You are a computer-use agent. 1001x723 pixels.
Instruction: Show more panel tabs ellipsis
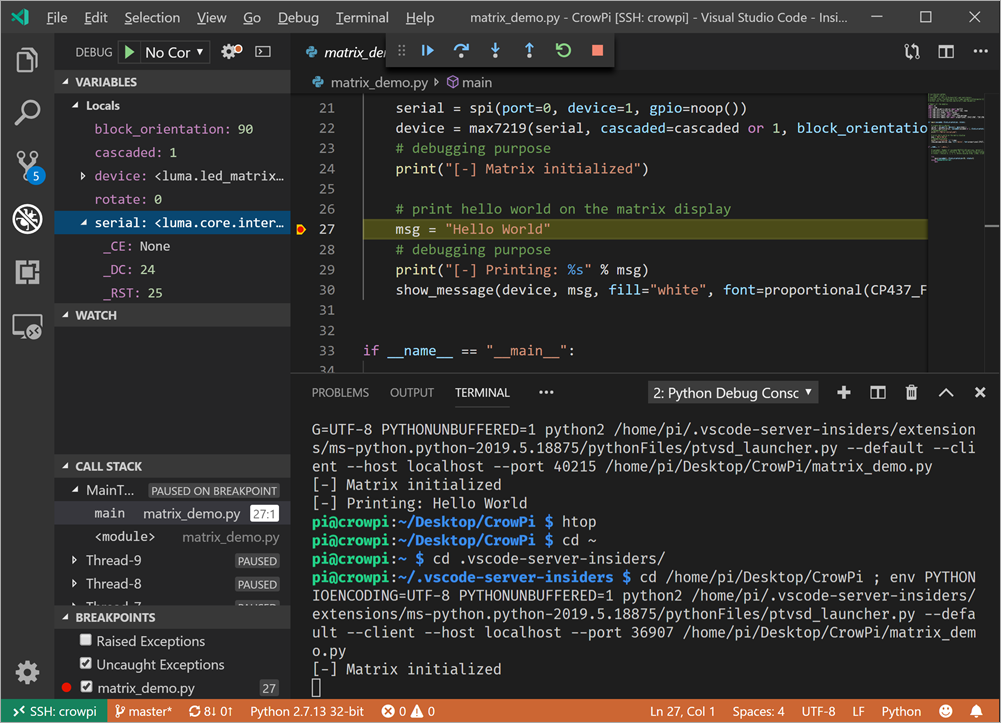pyautogui.click(x=546, y=392)
